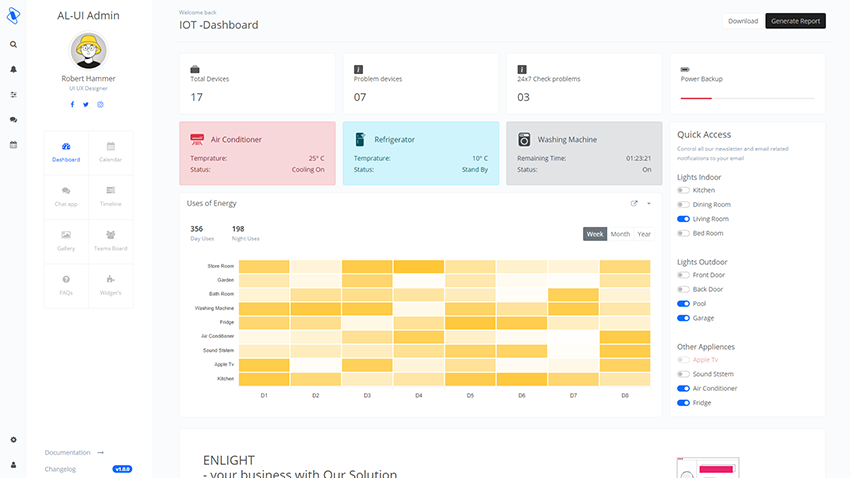Viewport: 850px width, 478px height.
Task: Open notifications bell in the sidebar
Action: point(13,69)
